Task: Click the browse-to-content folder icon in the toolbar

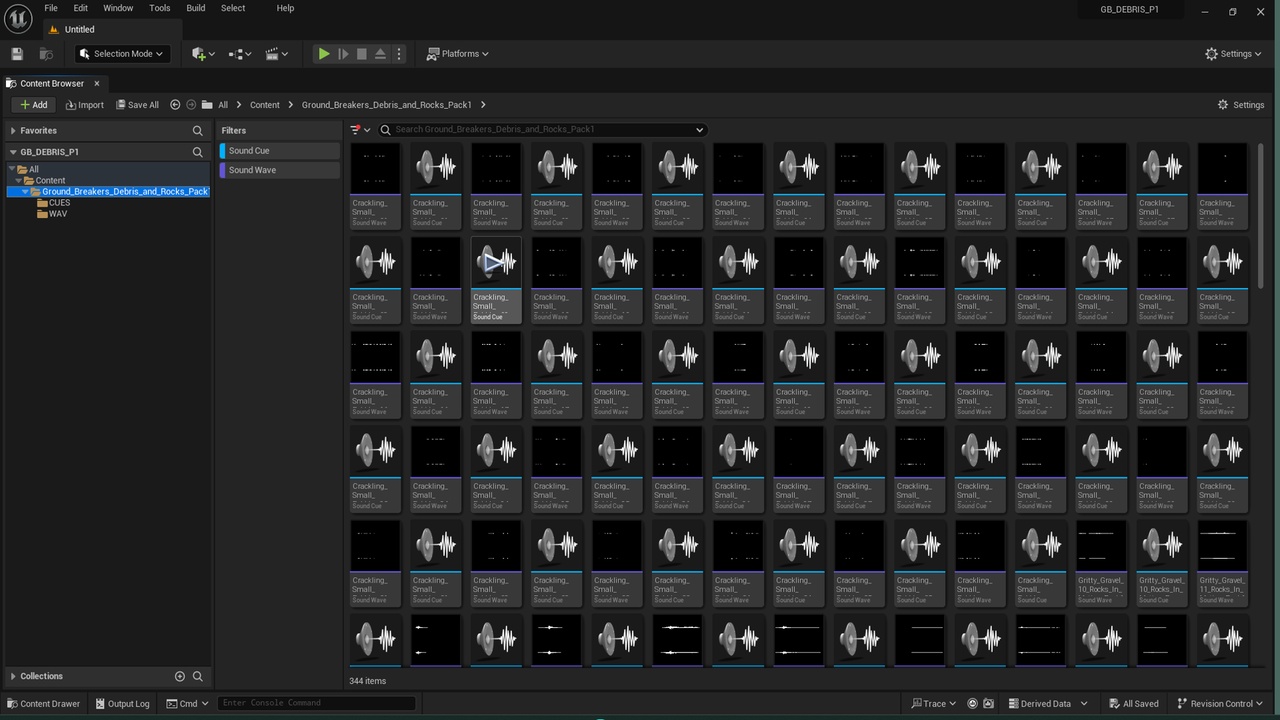Action: tap(46, 54)
